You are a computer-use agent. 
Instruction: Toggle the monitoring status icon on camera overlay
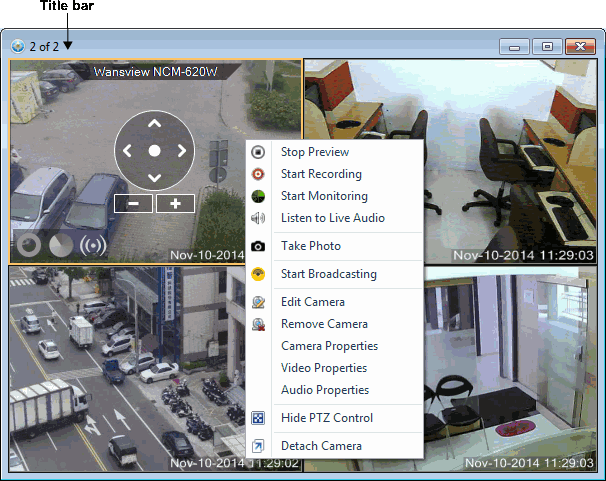[61, 245]
